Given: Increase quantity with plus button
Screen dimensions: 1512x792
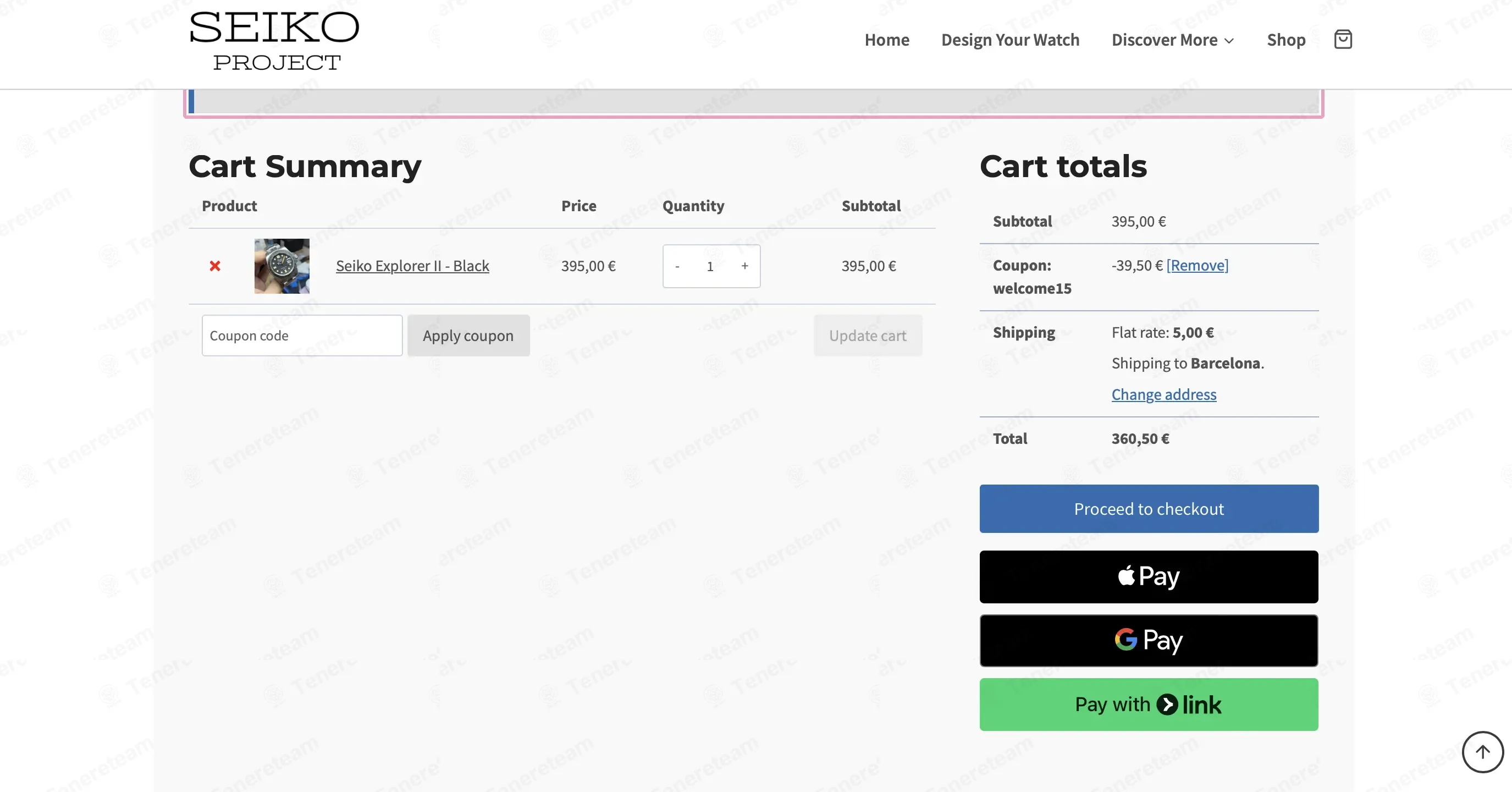Looking at the screenshot, I should click(x=745, y=266).
